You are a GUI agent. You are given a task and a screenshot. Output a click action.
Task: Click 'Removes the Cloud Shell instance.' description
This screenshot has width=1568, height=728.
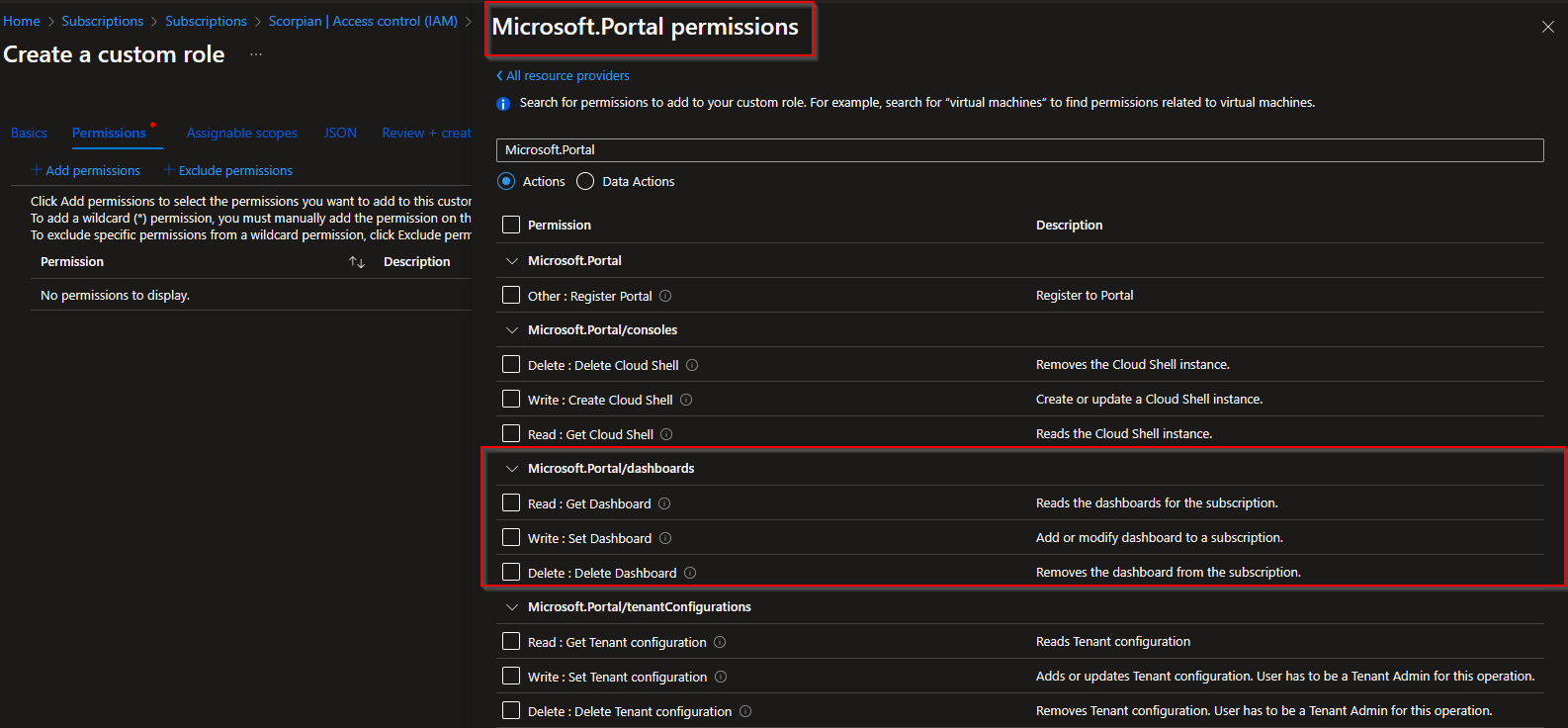(1133, 364)
